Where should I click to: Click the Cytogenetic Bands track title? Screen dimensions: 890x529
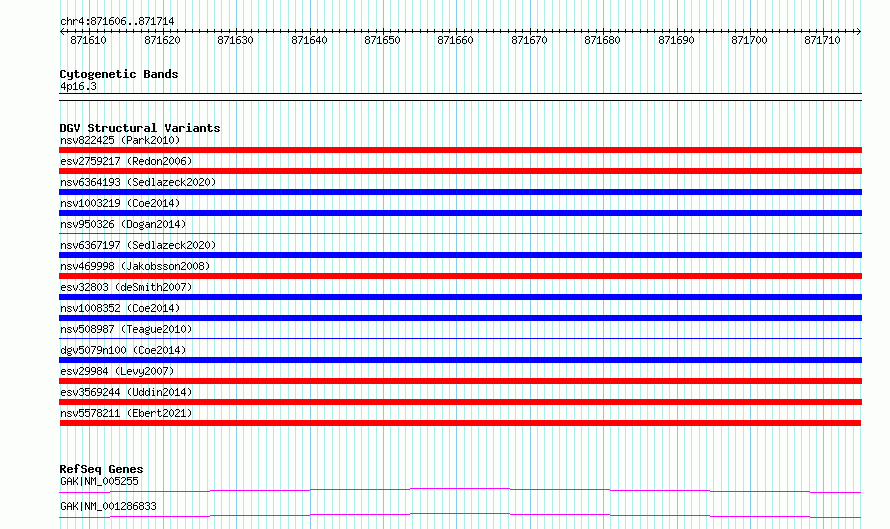click(x=119, y=74)
